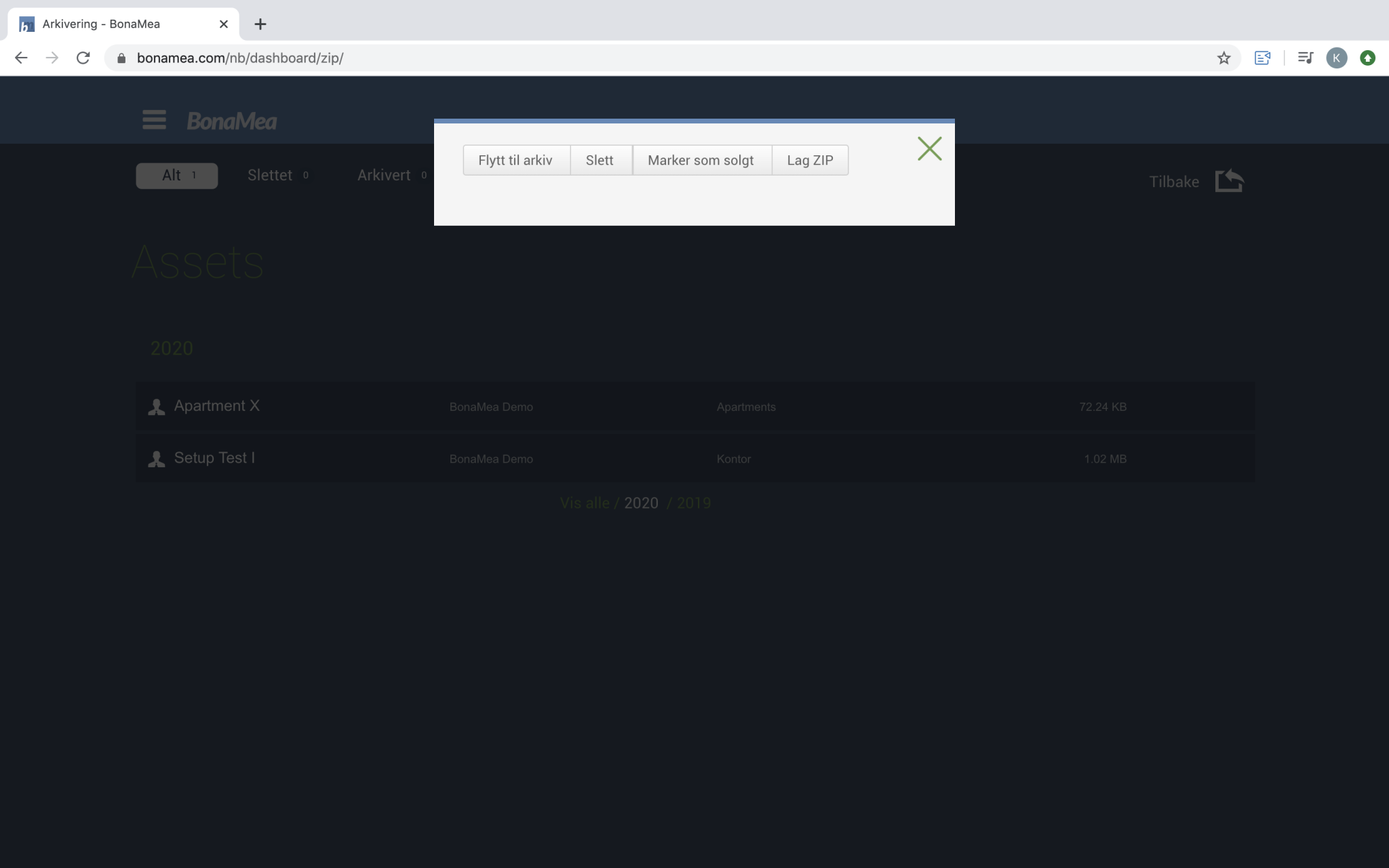The height and width of the screenshot is (868, 1389).
Task: Select the Alt filter tab
Action: [176, 176]
